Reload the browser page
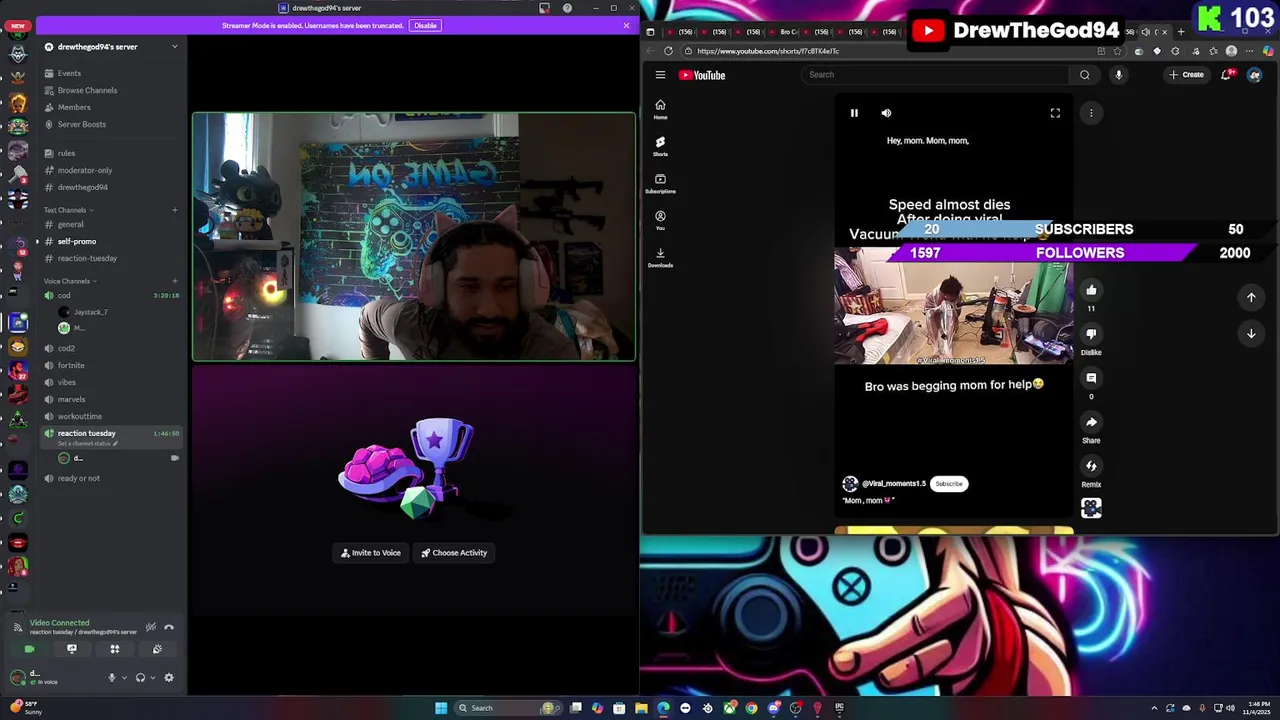Screen dimensions: 1280x720 tap(668, 51)
